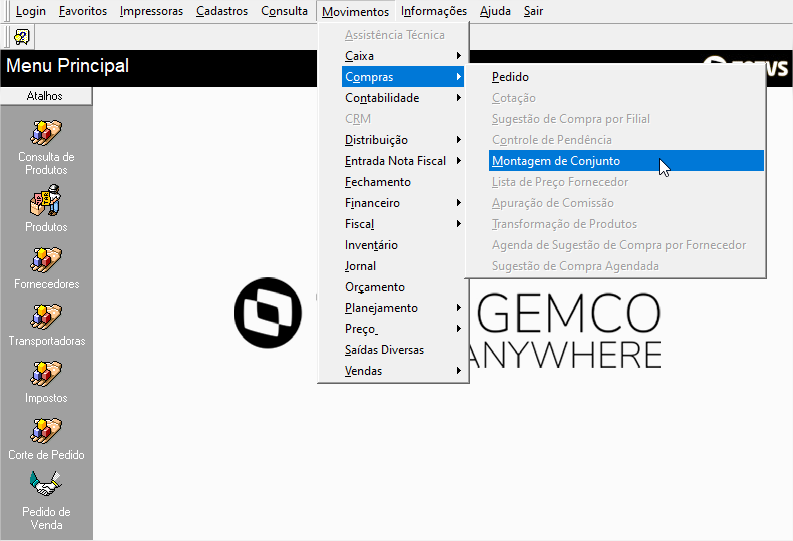
Task: Expand the Fiscal submenu
Action: [403, 224]
